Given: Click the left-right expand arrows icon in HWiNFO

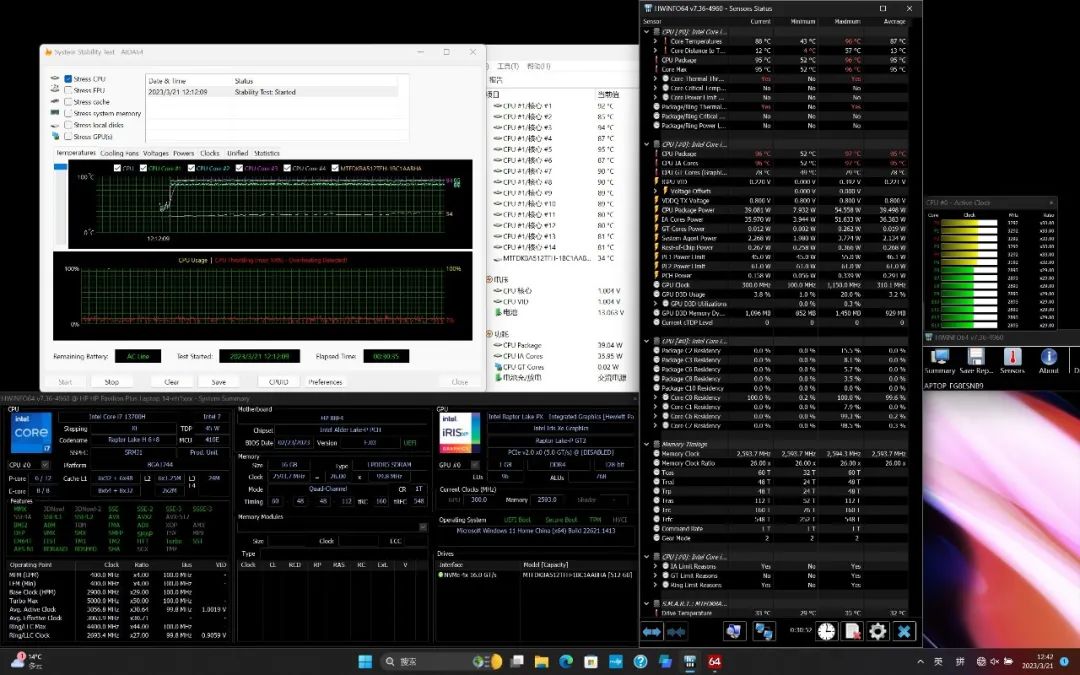Looking at the screenshot, I should [x=652, y=631].
